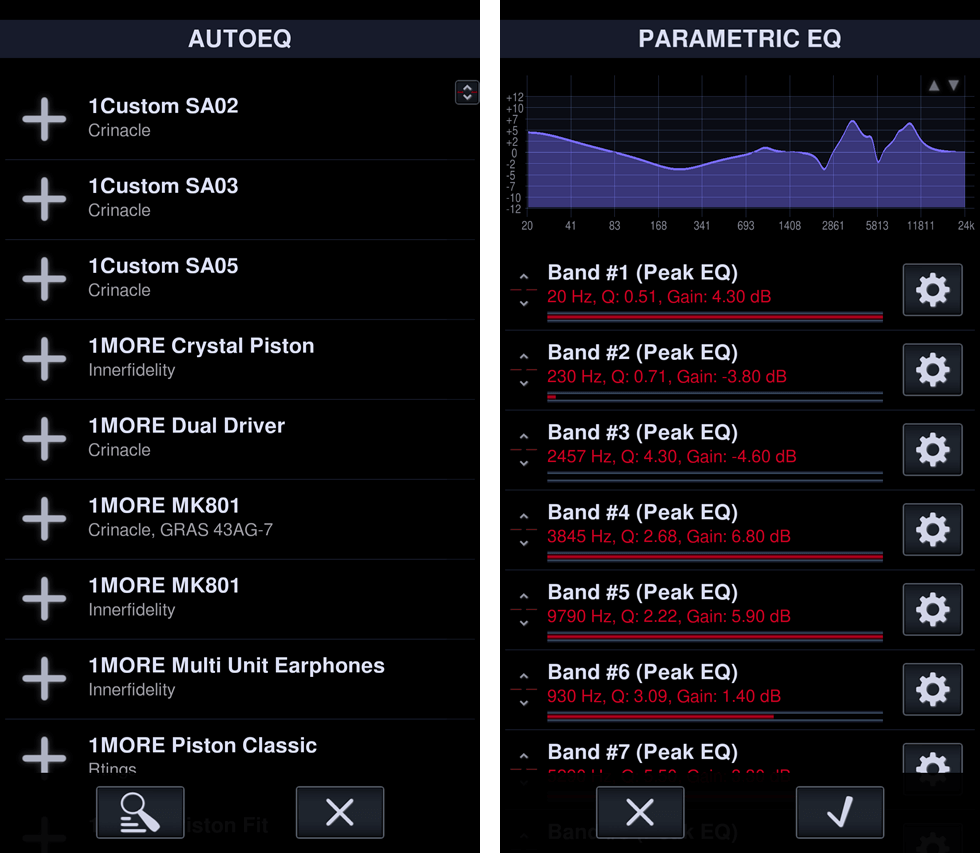The height and width of the screenshot is (853, 980).
Task: Adjust Band #6 gain slider
Action: click(x=715, y=717)
